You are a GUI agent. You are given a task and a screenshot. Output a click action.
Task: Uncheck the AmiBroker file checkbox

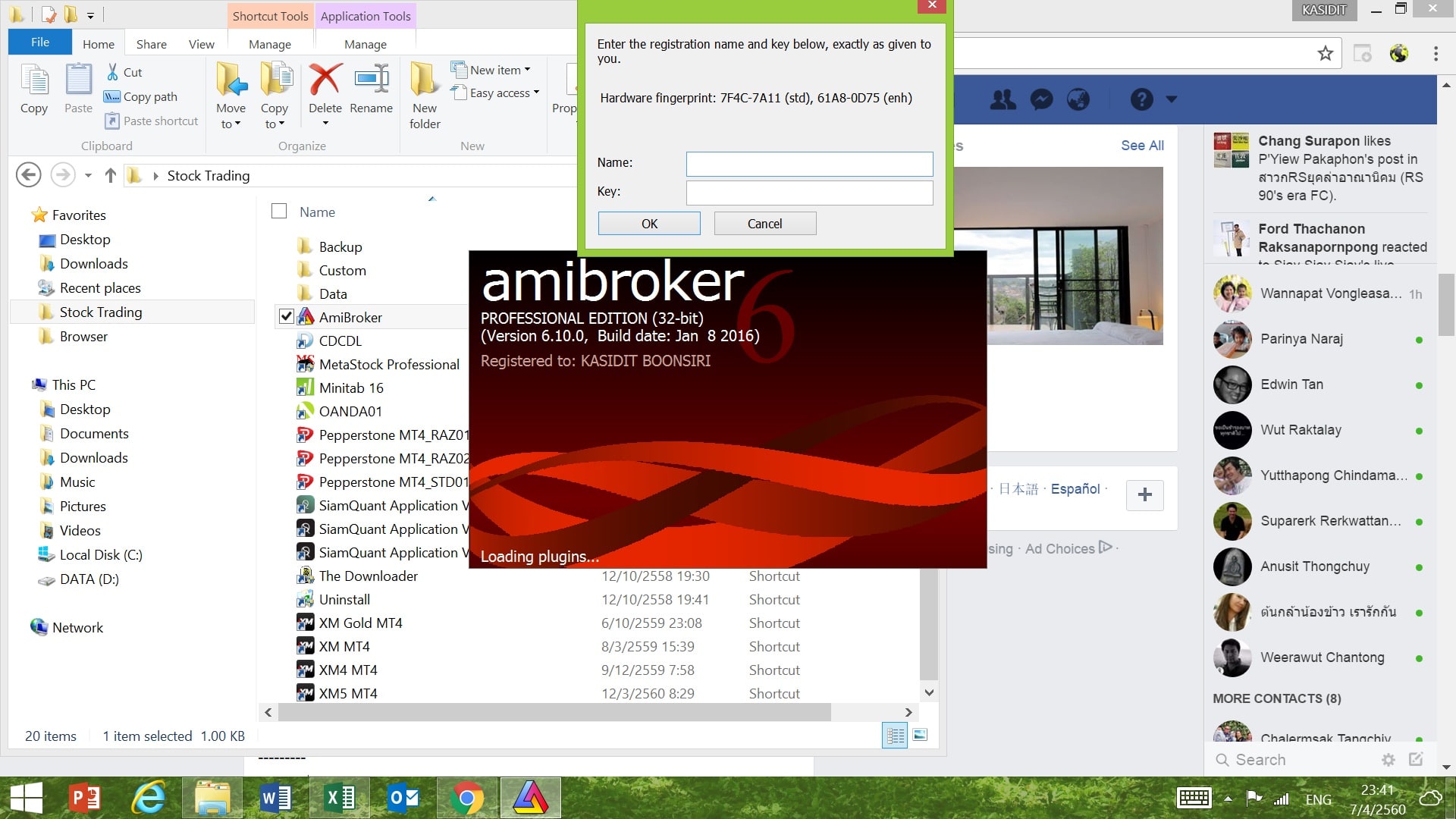(x=286, y=317)
